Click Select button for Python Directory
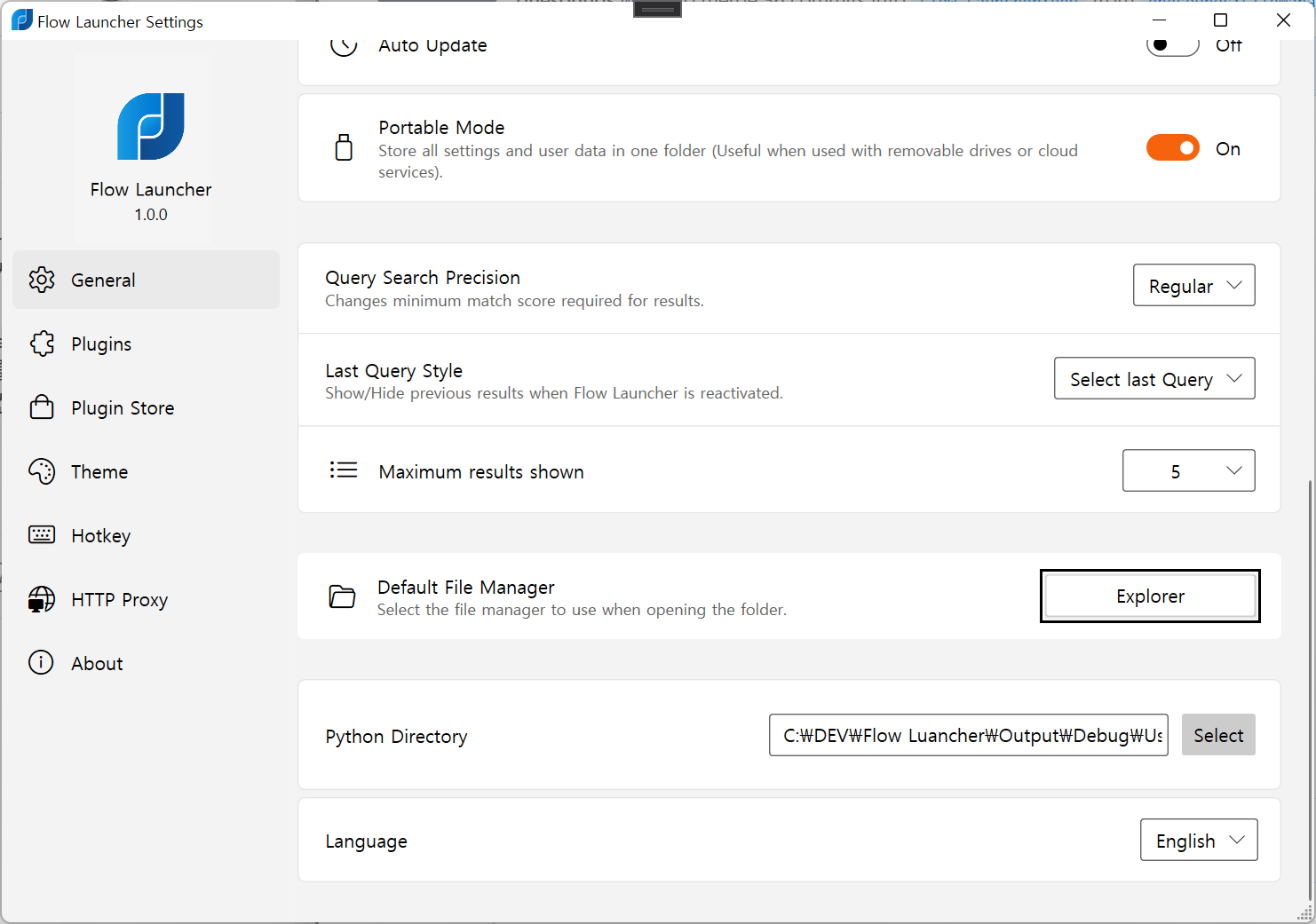1316x924 pixels. tap(1218, 735)
